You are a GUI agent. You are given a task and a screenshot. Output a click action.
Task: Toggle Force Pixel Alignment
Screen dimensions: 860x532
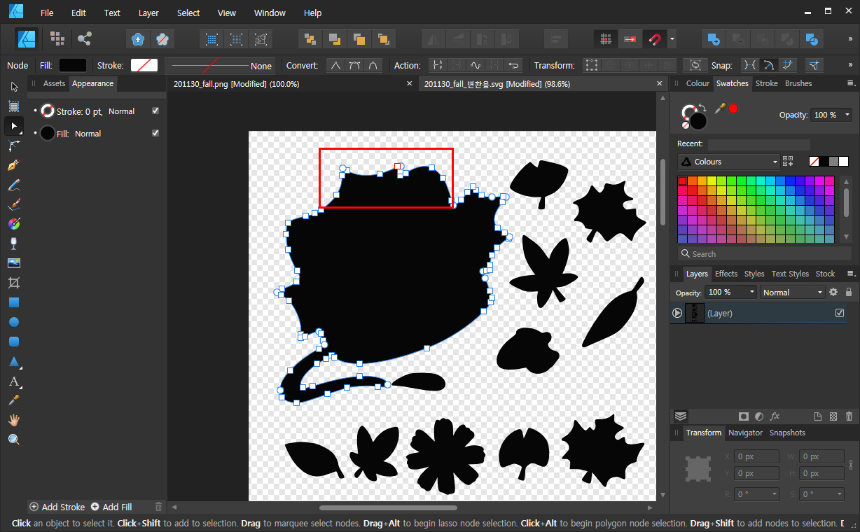pos(606,39)
